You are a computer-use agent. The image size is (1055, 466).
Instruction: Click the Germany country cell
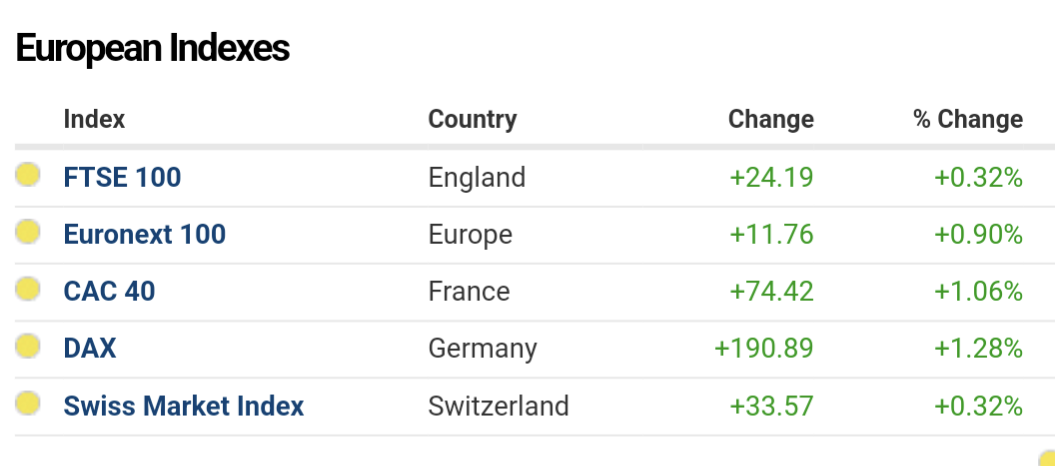coord(482,349)
